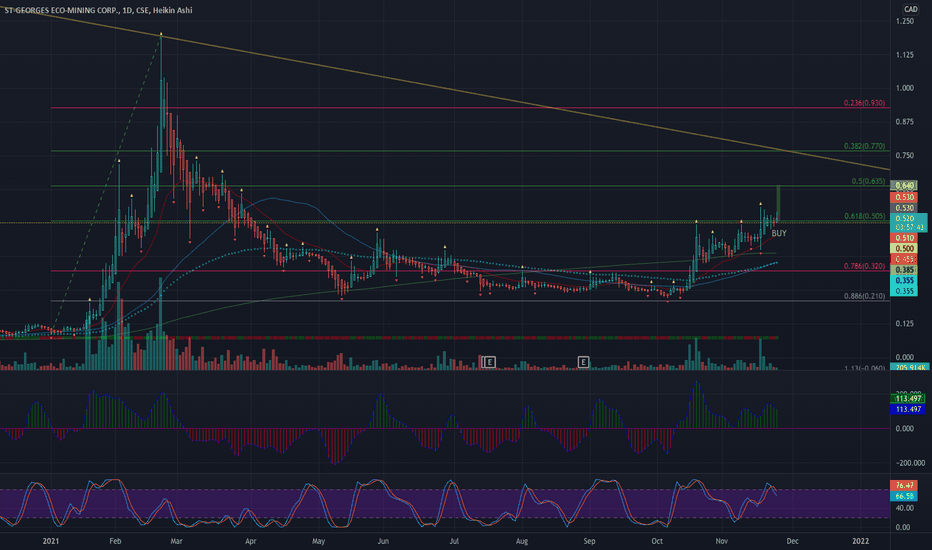Click the Jun label on time axis
Image resolution: width=932 pixels, height=550 pixels.
[383, 541]
